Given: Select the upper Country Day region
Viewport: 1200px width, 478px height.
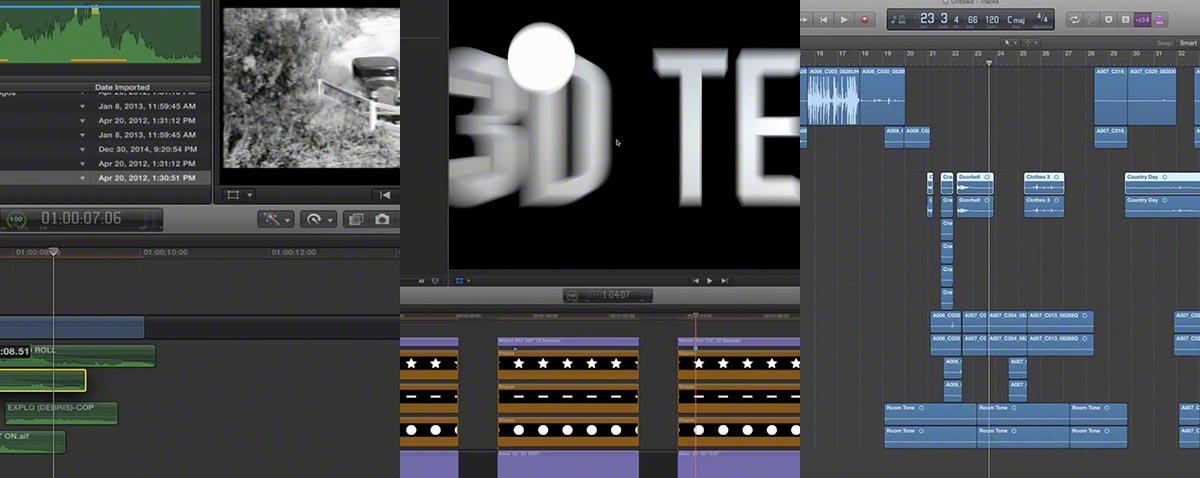Looking at the screenshot, I should point(1162,183).
